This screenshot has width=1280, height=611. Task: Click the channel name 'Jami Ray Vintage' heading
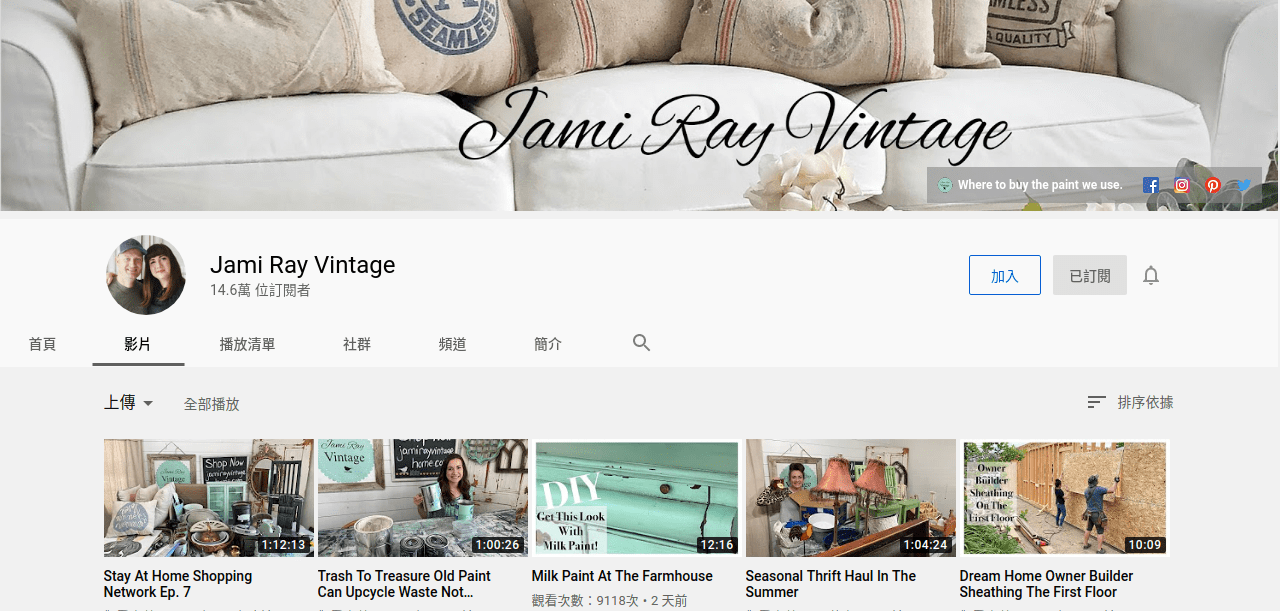pos(302,265)
